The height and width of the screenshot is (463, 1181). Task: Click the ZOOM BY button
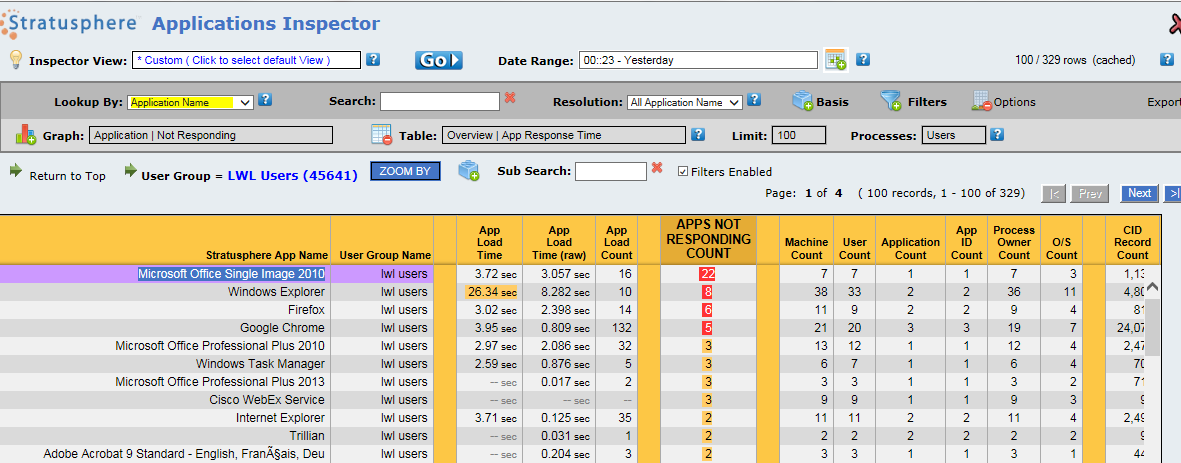point(405,171)
